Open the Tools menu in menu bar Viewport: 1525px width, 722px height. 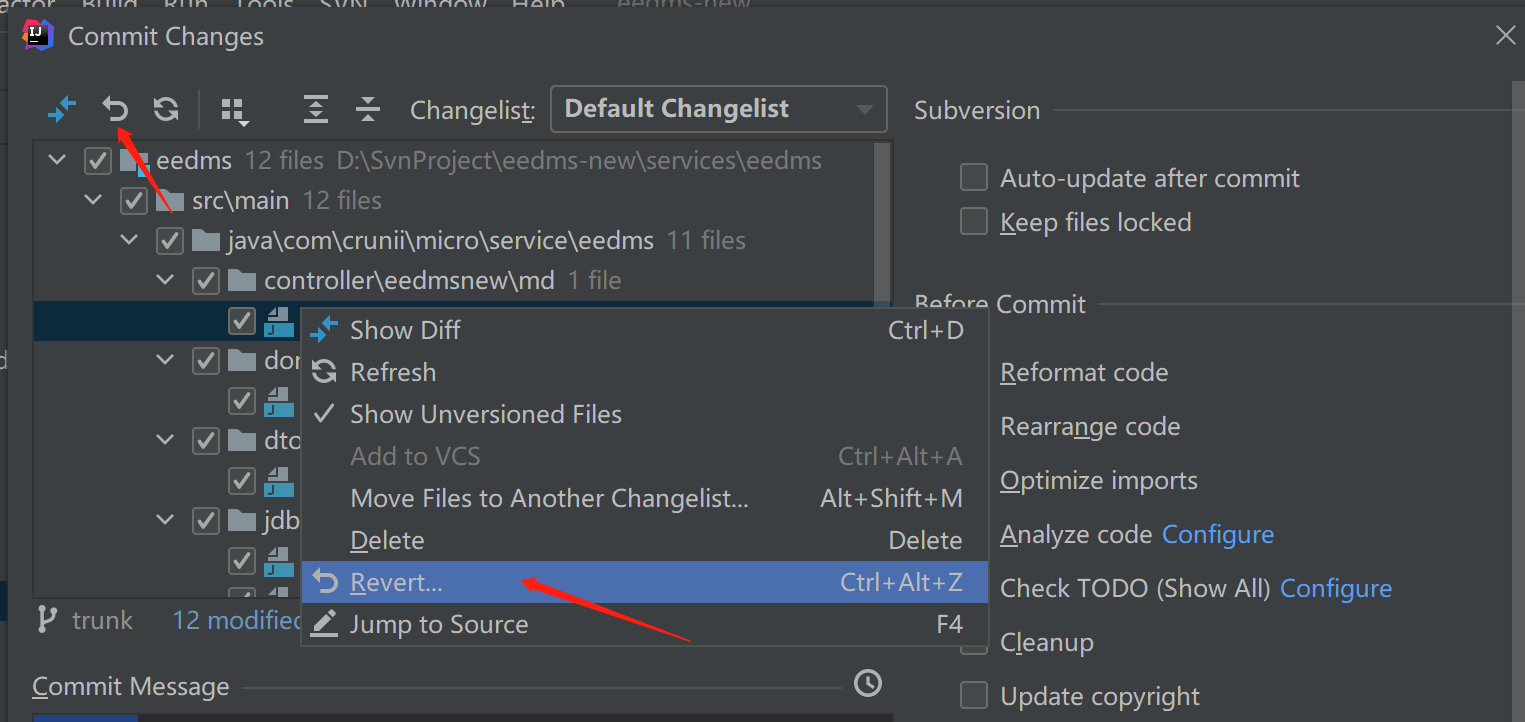(263, 5)
